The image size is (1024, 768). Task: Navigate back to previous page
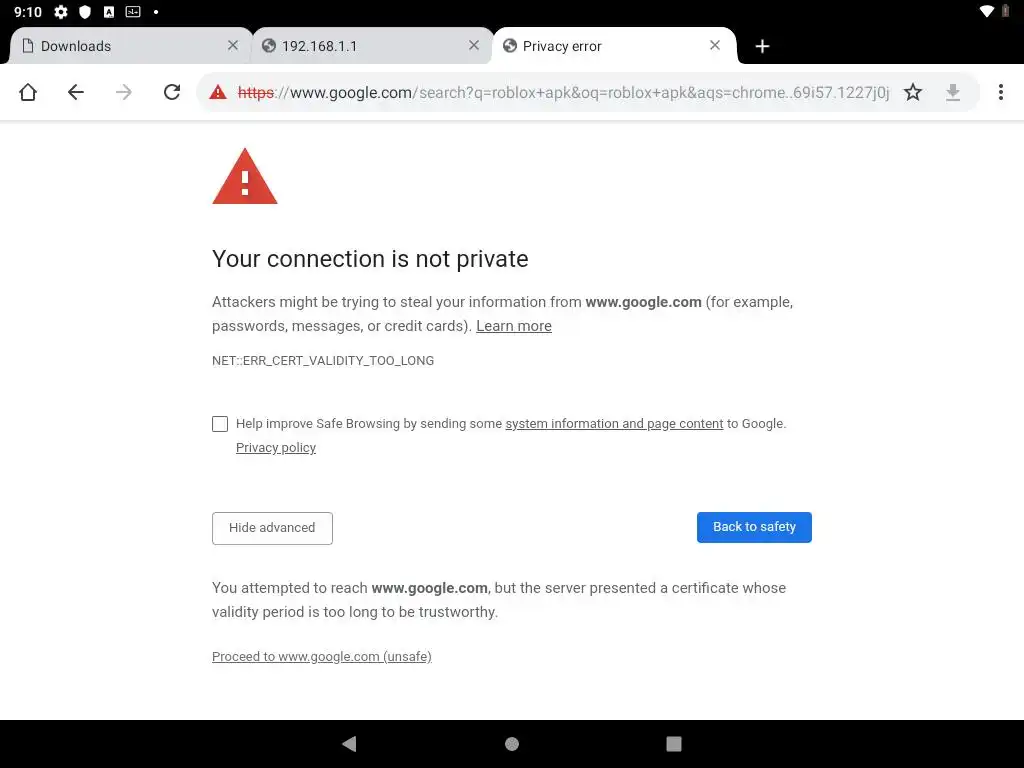[x=76, y=92]
